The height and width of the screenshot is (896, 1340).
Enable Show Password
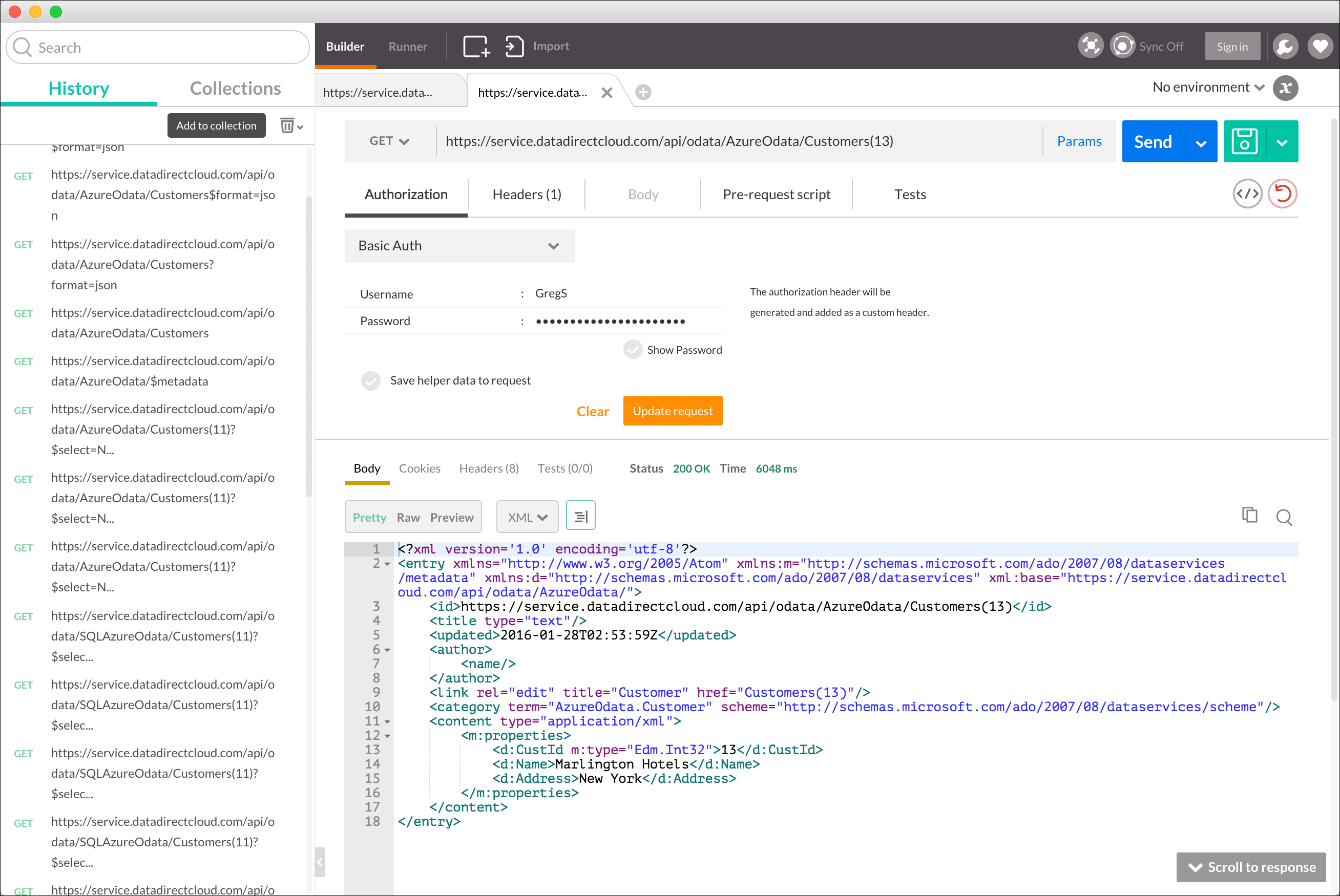[x=633, y=349]
